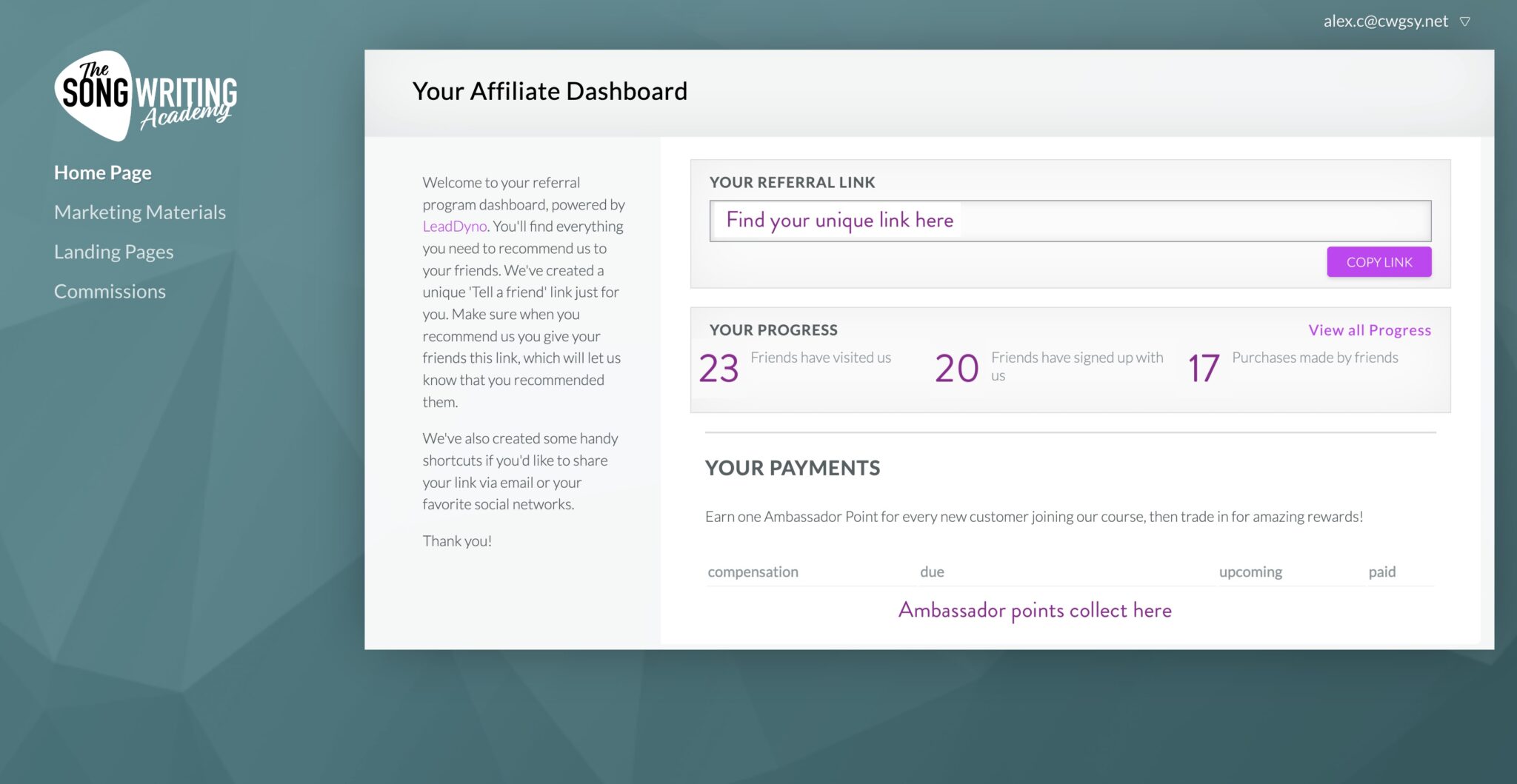Click the Your Affiliate Dashboard heading
1517x784 pixels.
point(550,91)
